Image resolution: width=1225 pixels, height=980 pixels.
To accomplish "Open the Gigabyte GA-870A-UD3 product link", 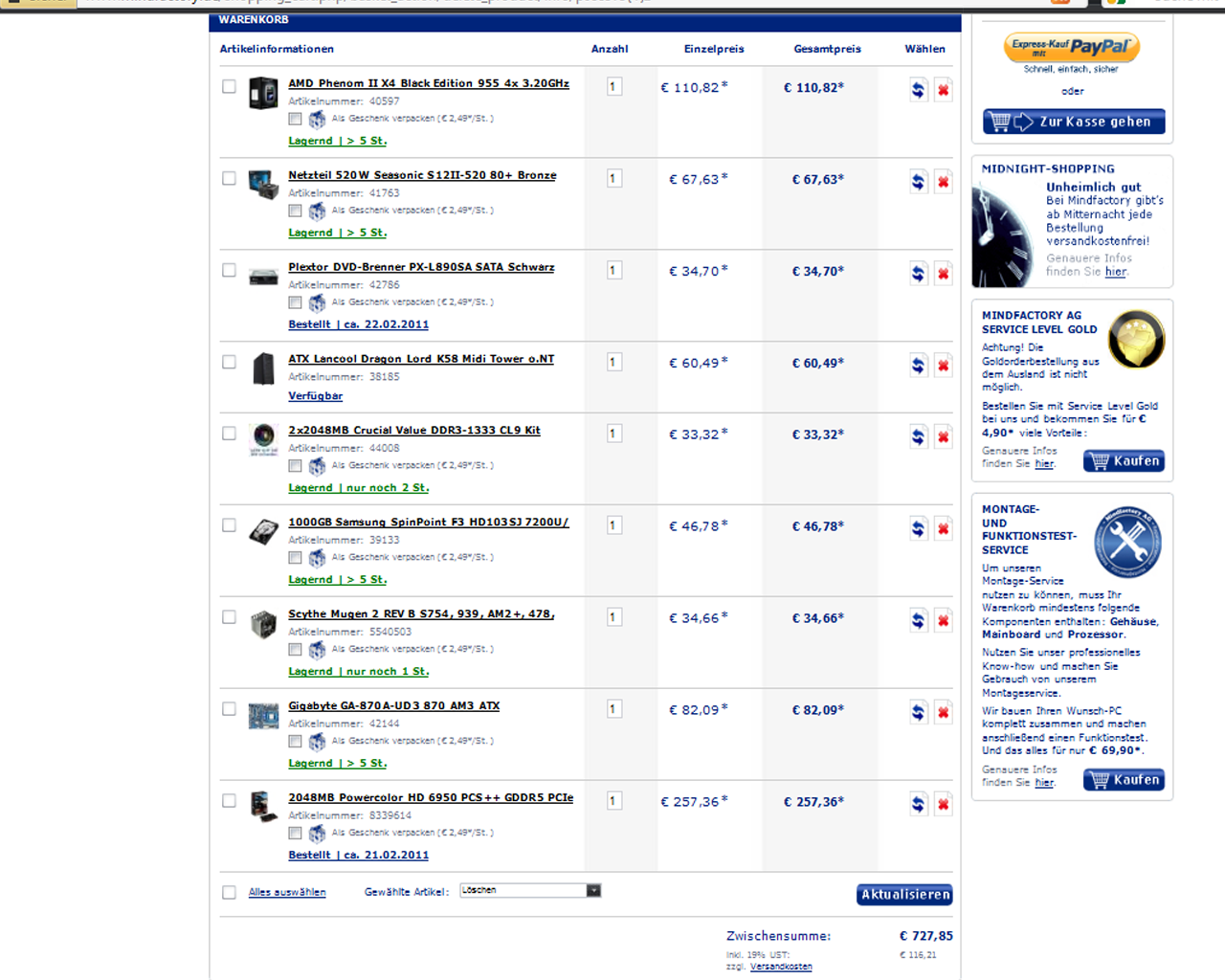I will tap(394, 706).
